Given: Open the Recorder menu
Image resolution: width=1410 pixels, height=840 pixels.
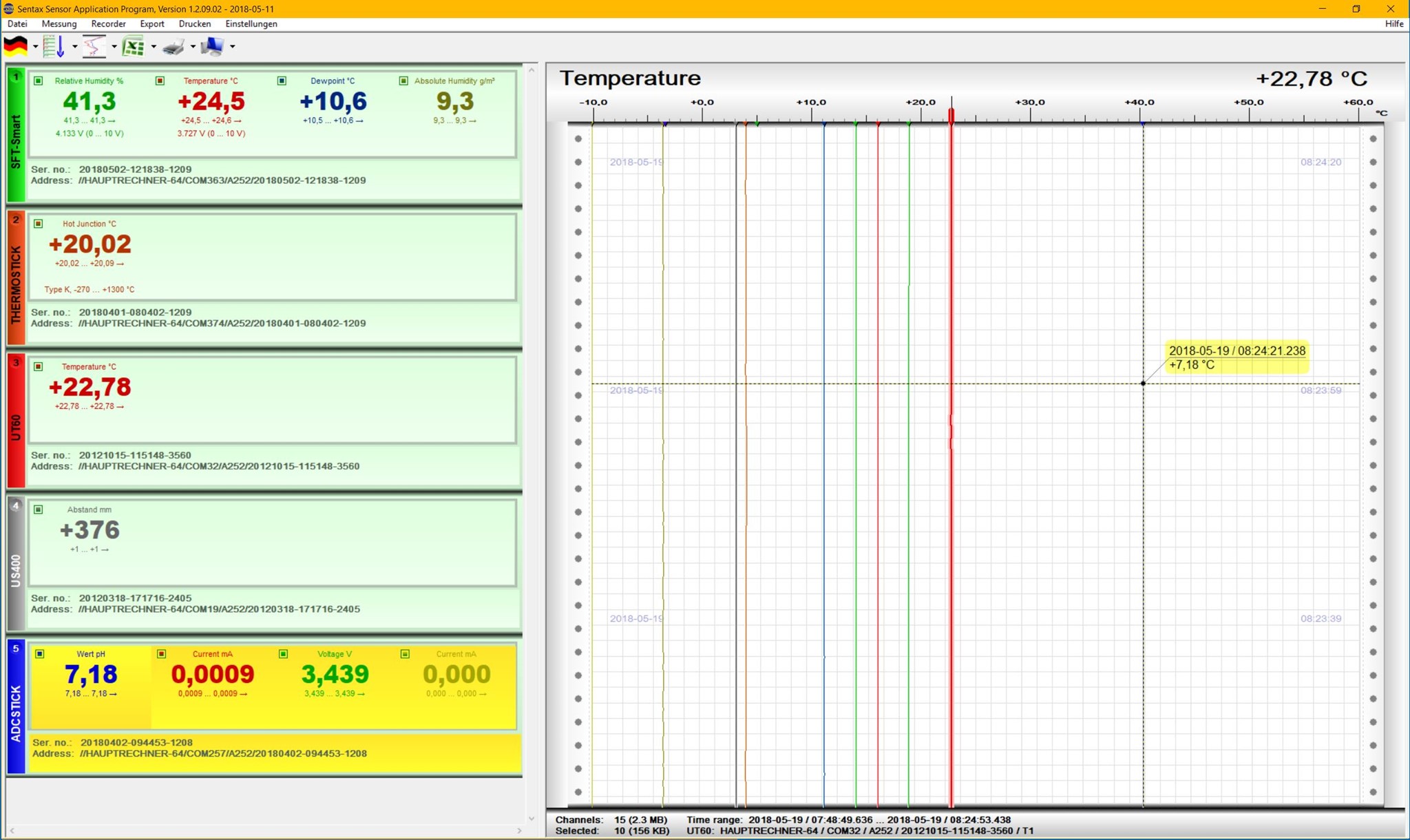Looking at the screenshot, I should (109, 23).
